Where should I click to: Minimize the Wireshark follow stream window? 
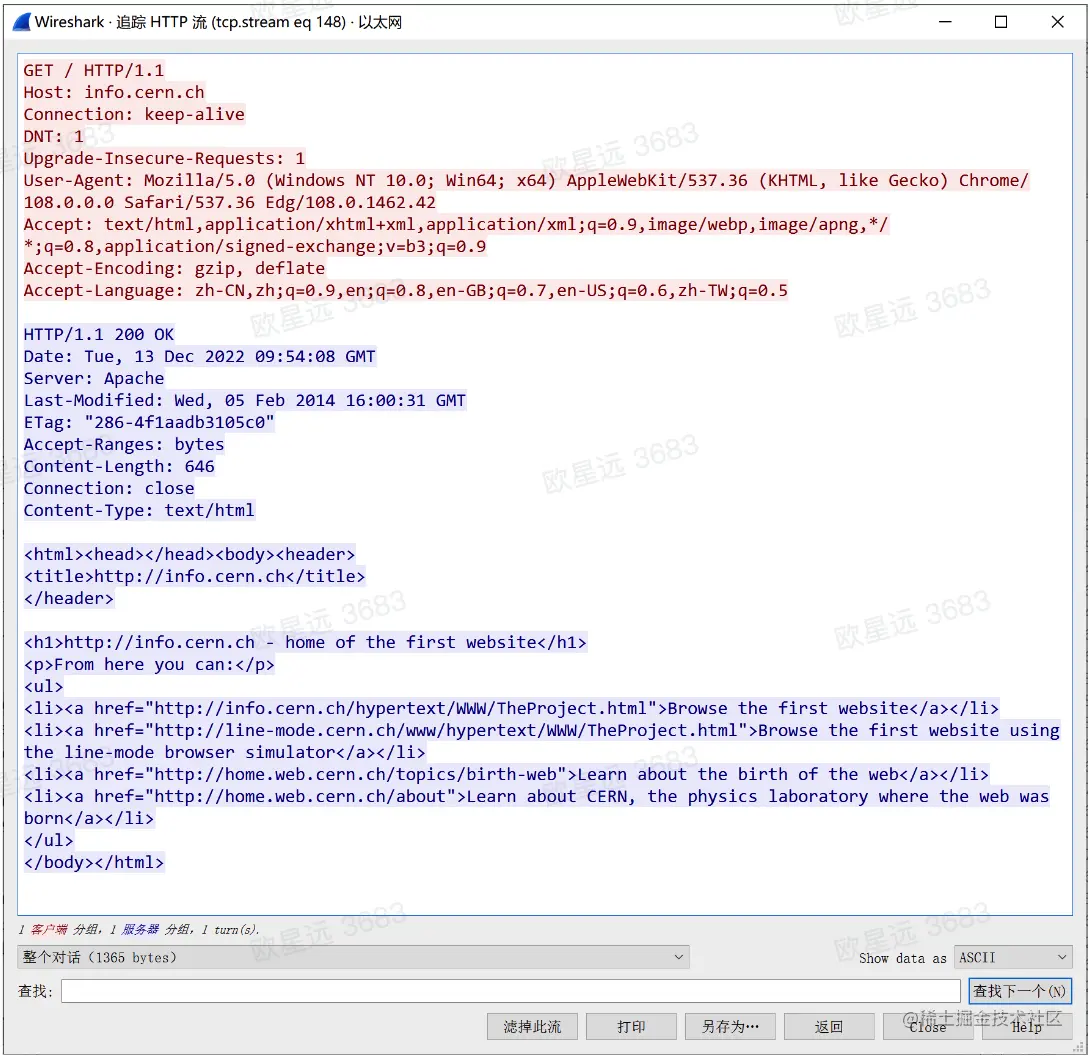[945, 22]
